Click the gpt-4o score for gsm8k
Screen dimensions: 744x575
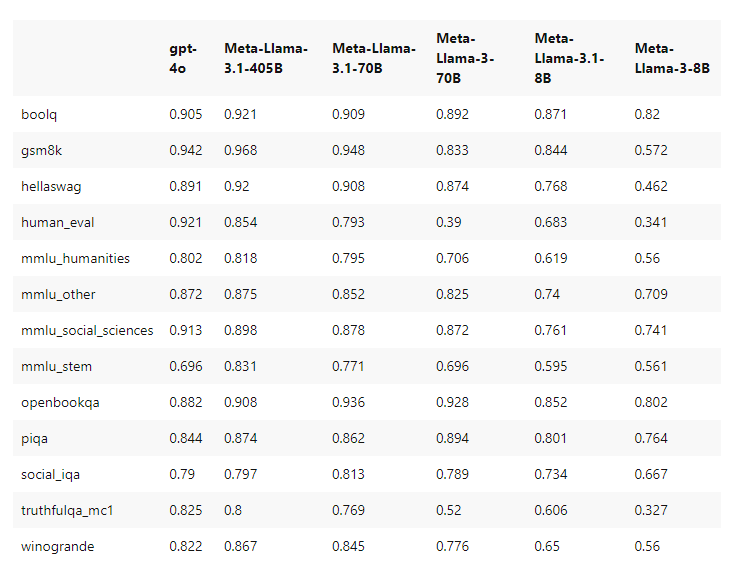coord(185,150)
